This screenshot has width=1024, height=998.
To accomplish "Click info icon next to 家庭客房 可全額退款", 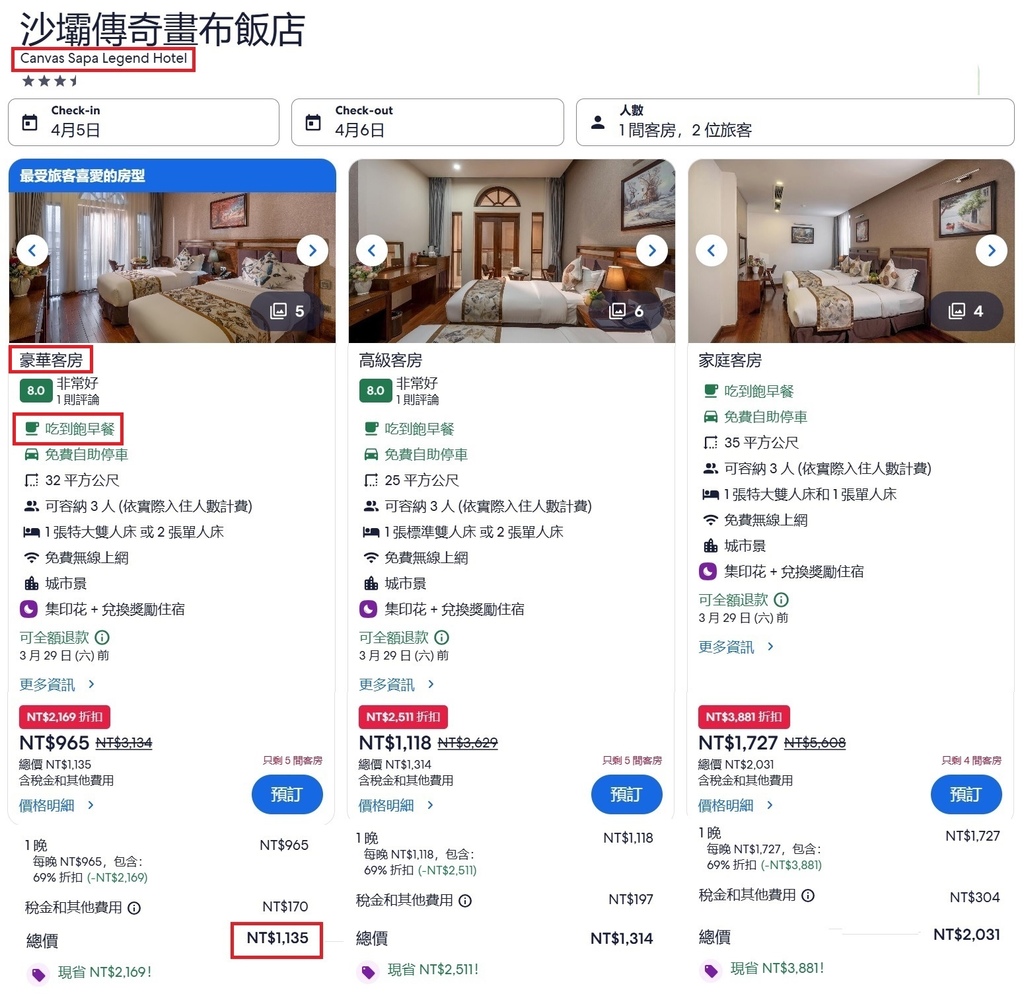I will [781, 600].
